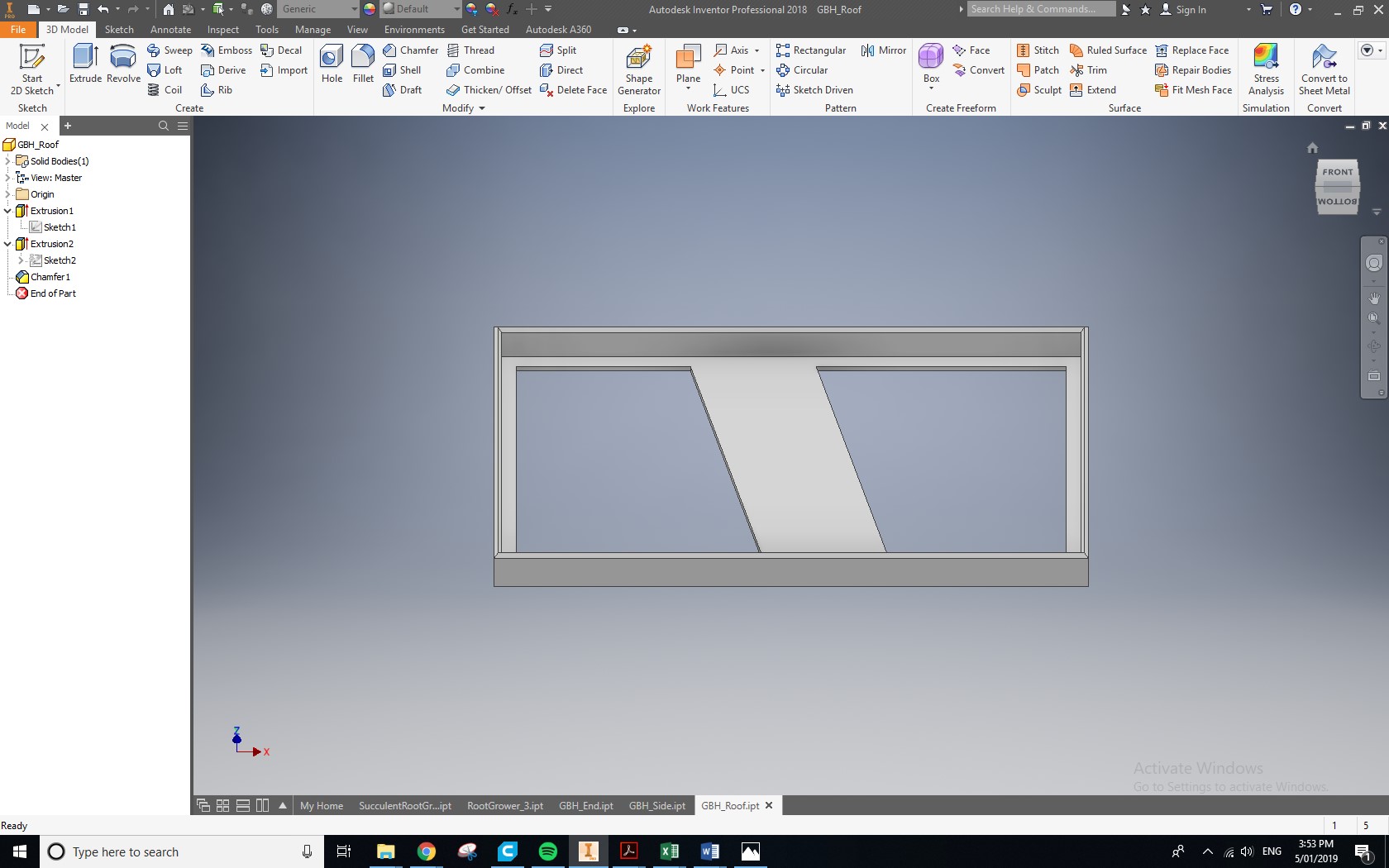Create a rectangular pattern
The image size is (1389, 868).
pyautogui.click(x=811, y=50)
